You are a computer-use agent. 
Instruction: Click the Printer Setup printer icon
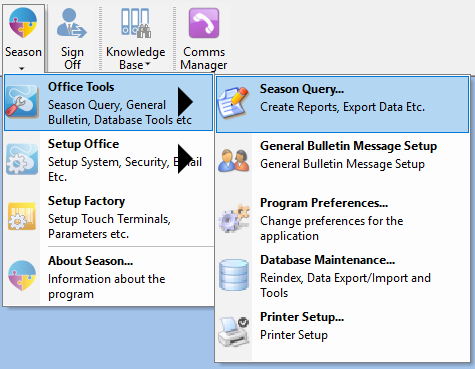click(x=234, y=332)
